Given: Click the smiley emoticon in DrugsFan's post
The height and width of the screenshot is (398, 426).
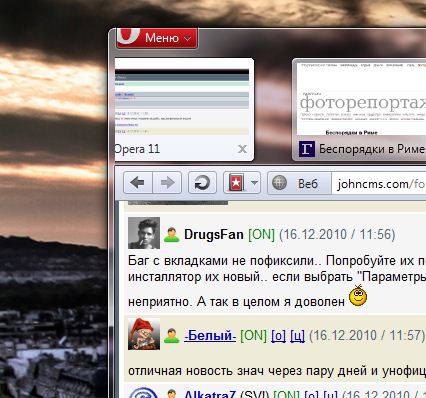Looking at the screenshot, I should click(358, 296).
